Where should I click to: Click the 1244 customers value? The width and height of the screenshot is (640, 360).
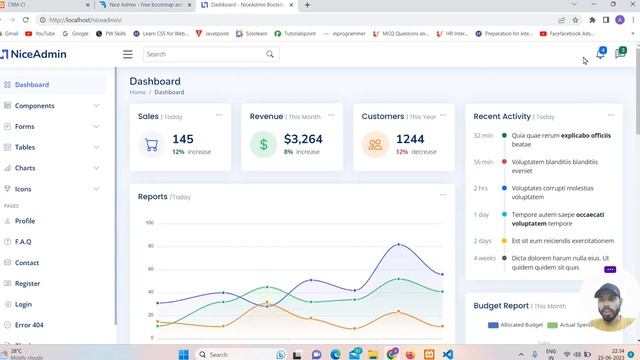coord(410,139)
